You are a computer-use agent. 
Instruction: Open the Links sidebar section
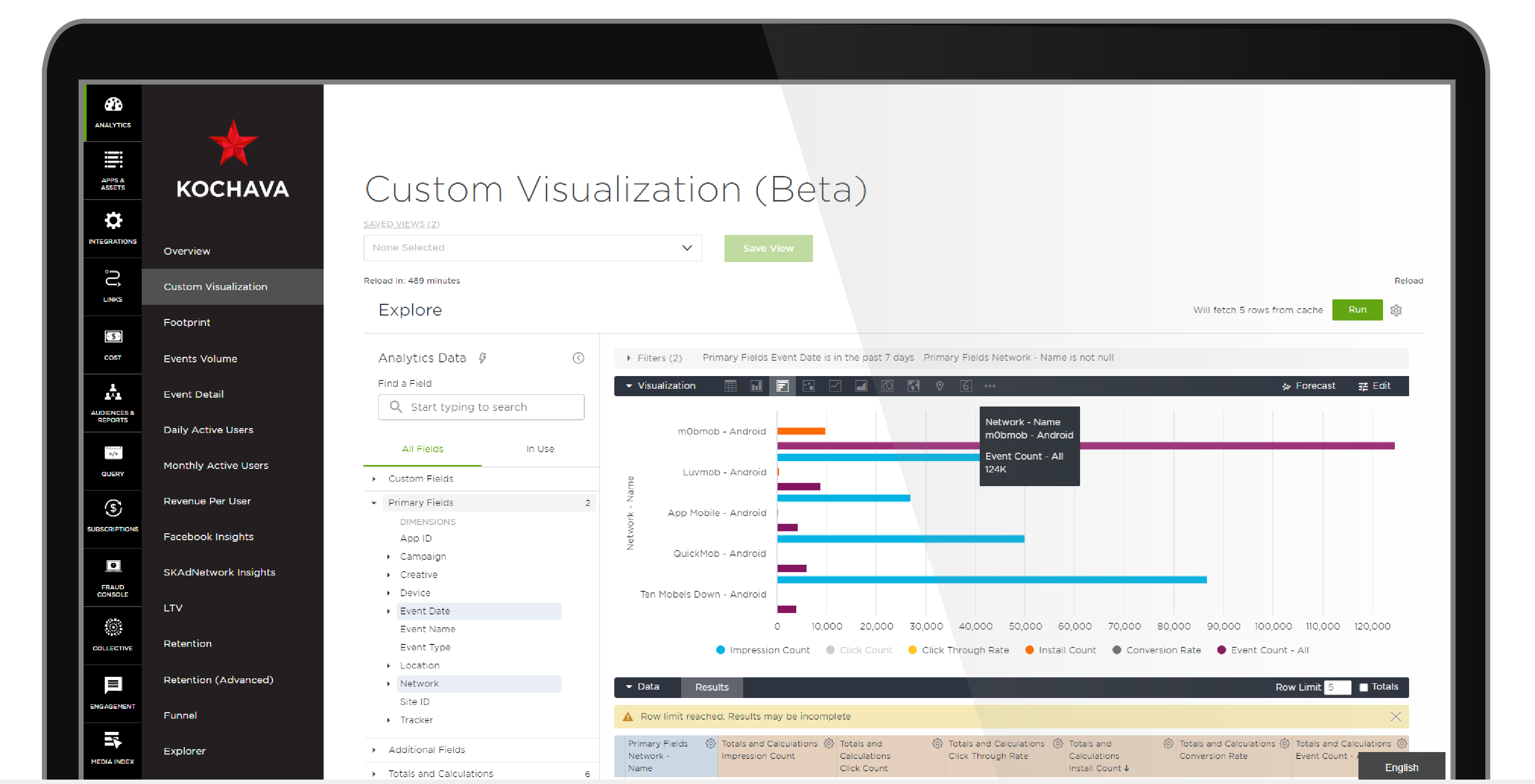(x=113, y=287)
